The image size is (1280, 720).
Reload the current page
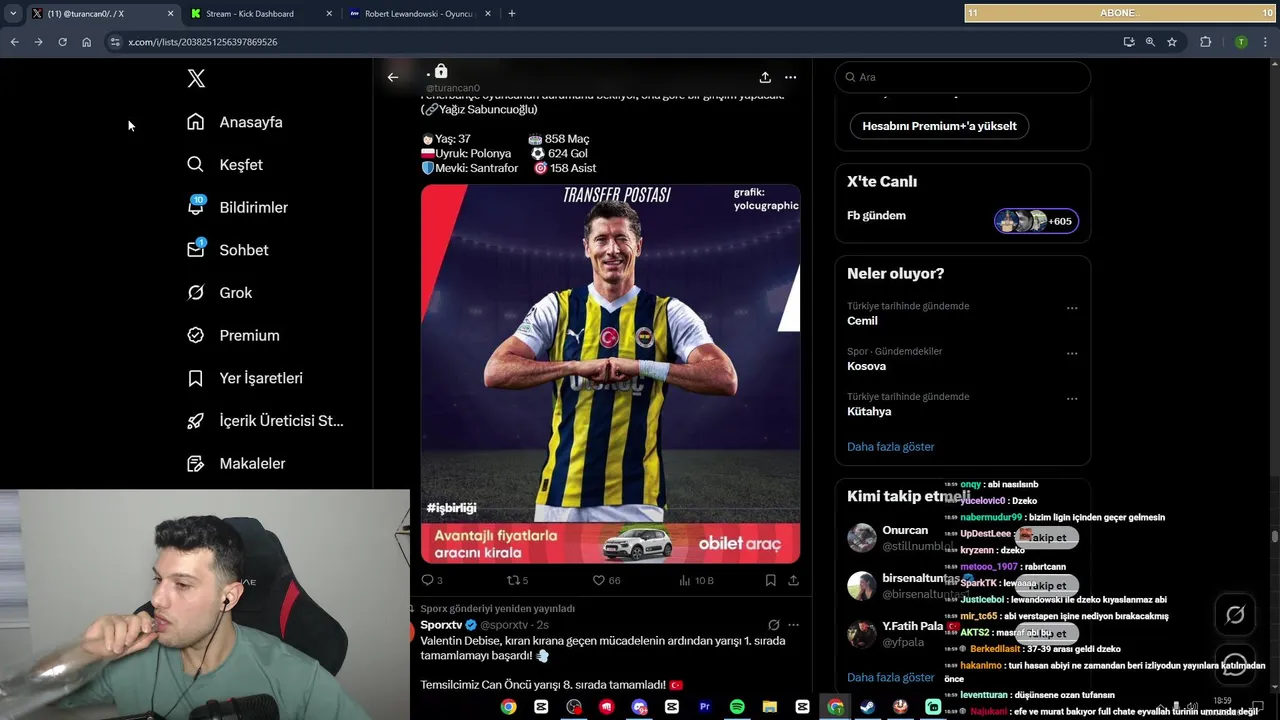(62, 42)
